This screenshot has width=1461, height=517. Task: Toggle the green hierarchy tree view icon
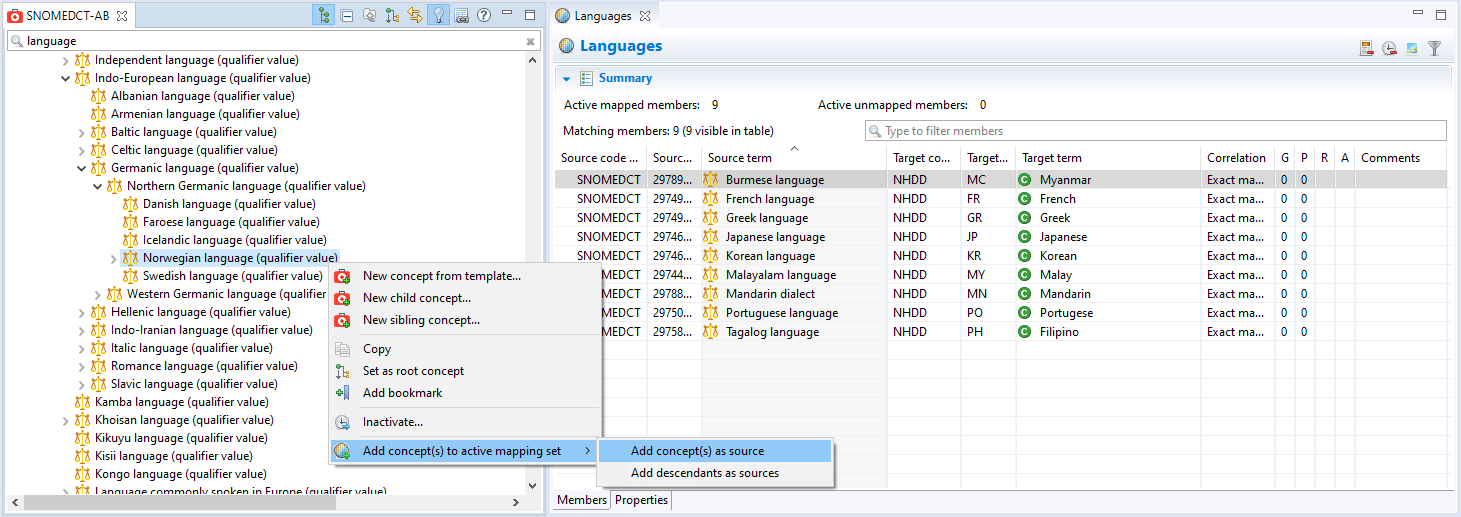[x=323, y=15]
